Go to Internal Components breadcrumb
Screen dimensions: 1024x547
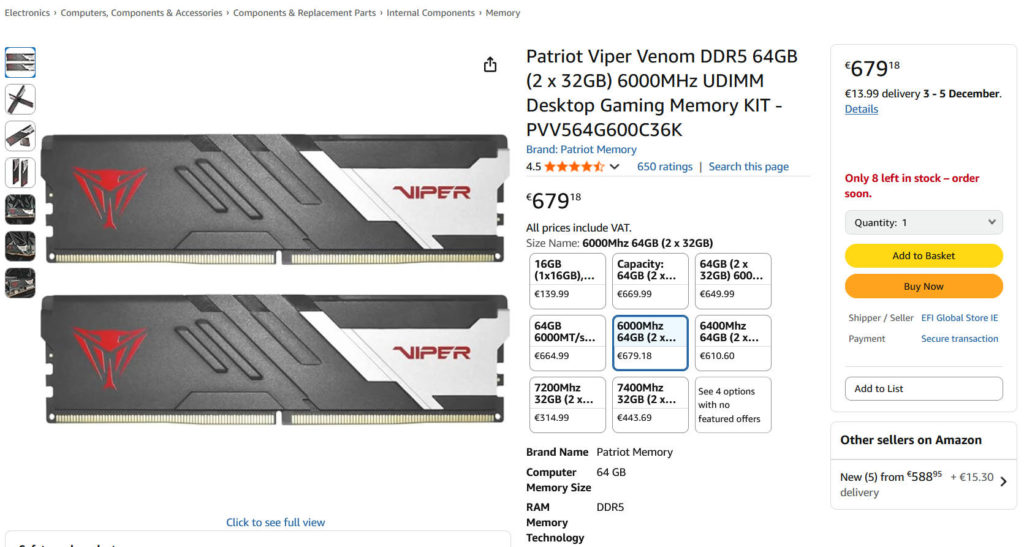(431, 13)
